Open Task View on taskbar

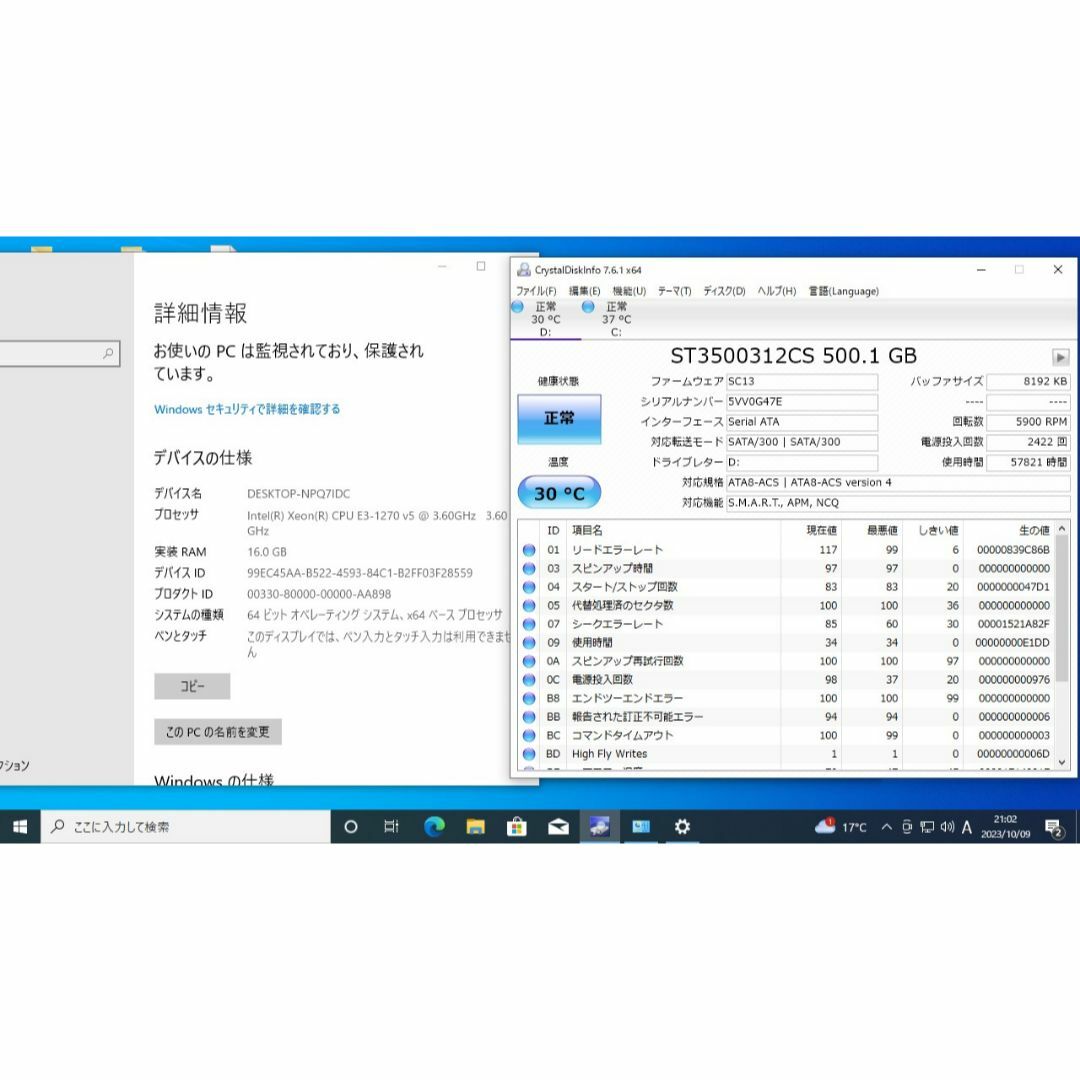point(391,827)
